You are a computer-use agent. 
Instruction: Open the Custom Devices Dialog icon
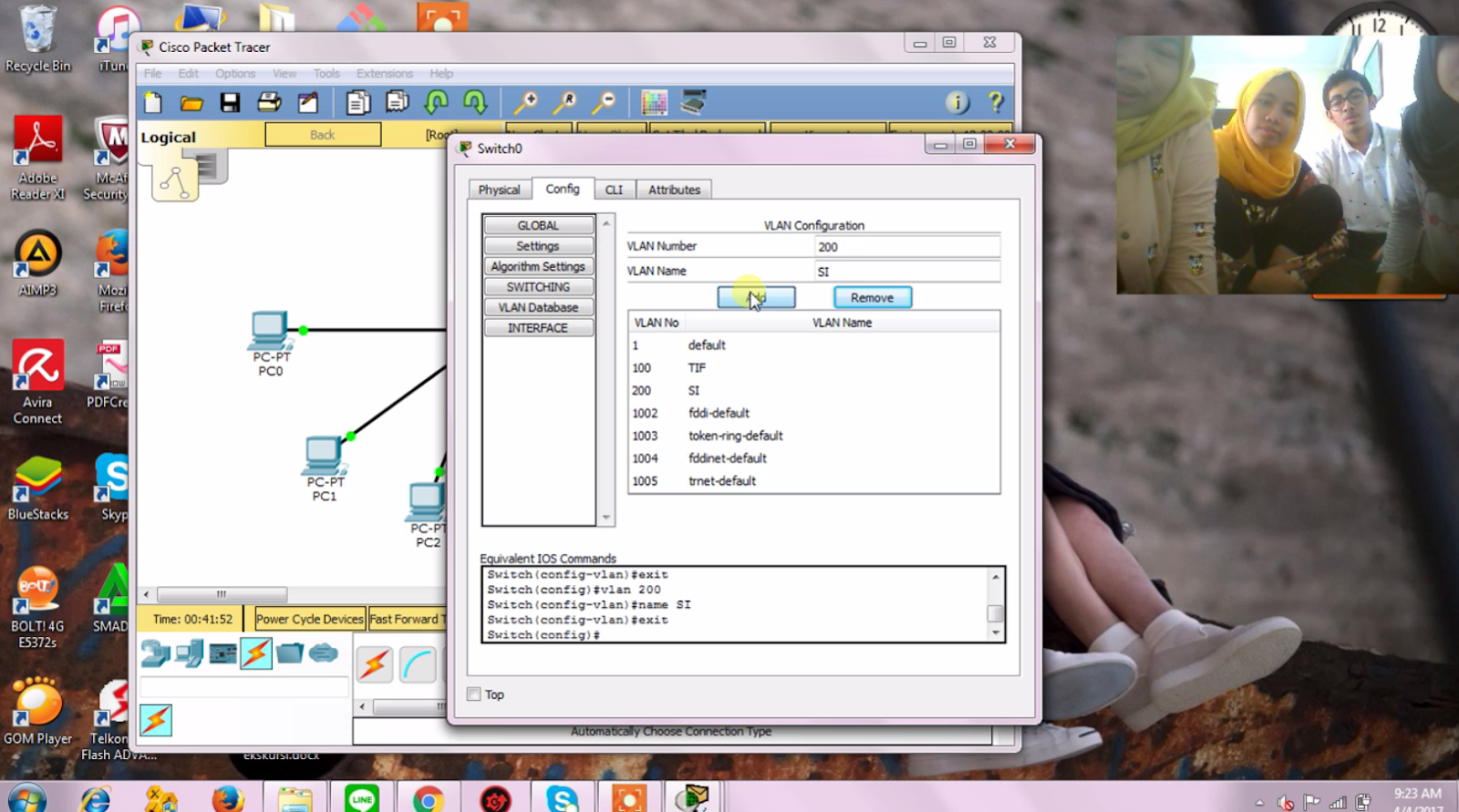(693, 103)
